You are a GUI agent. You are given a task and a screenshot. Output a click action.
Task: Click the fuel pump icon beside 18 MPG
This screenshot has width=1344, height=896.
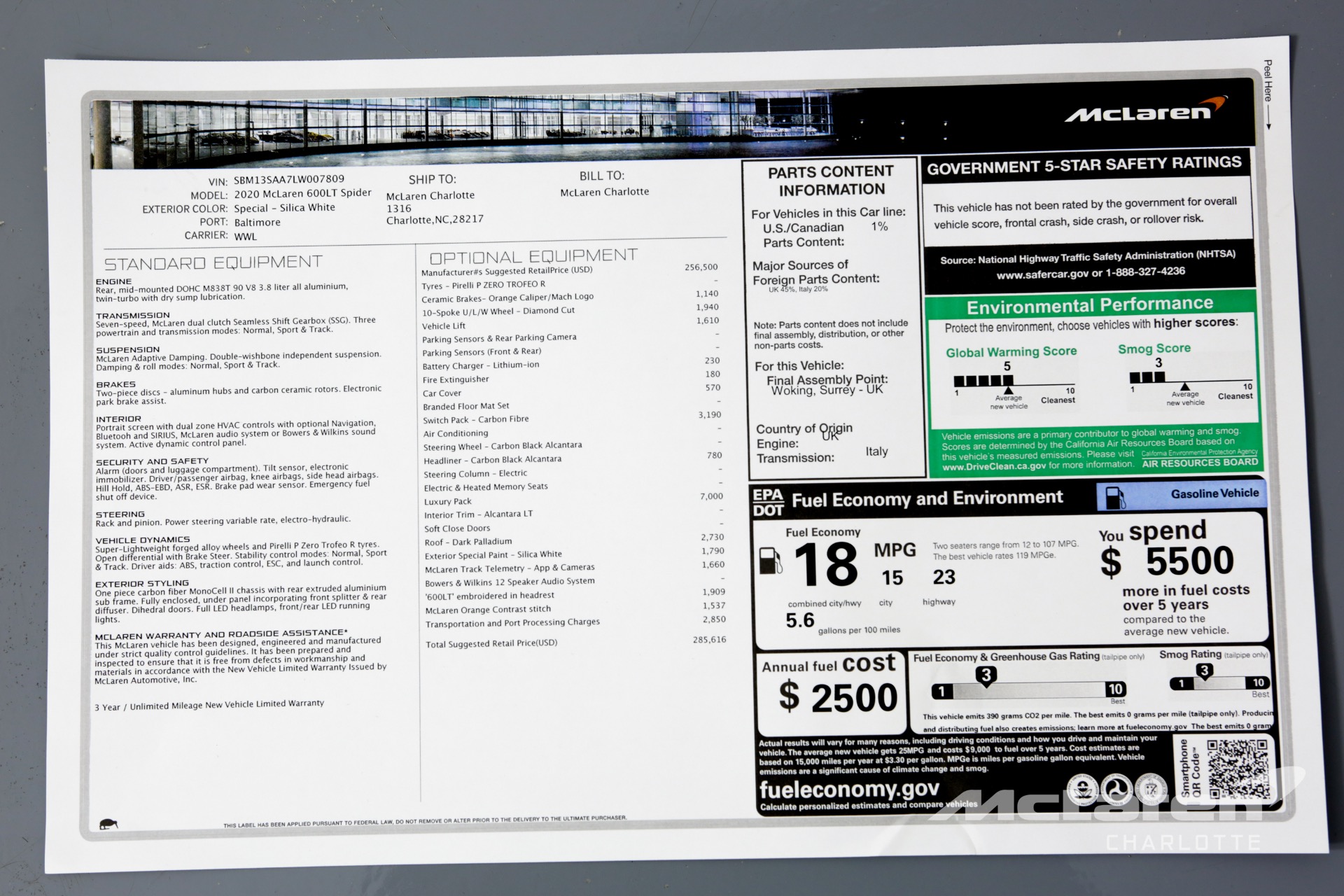[x=771, y=561]
